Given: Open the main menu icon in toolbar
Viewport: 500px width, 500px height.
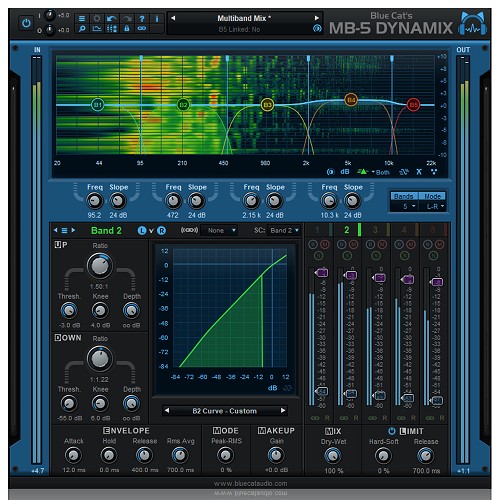Looking at the screenshot, I should coord(82,18).
